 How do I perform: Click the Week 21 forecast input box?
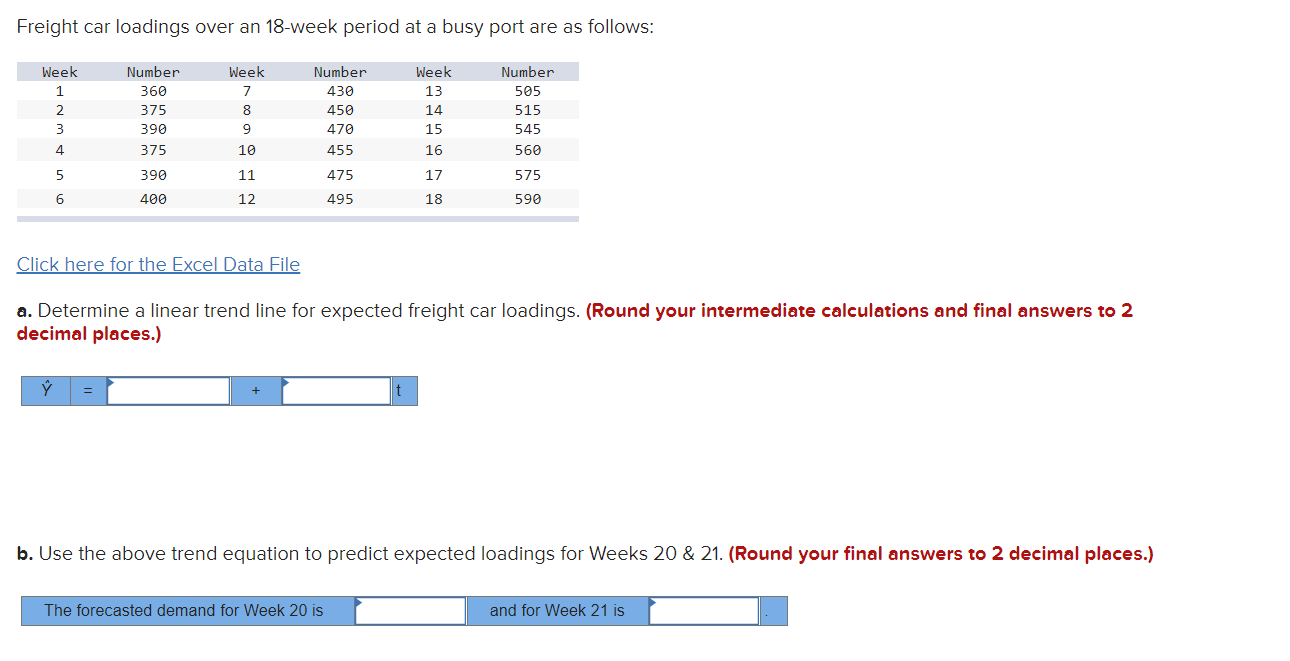click(703, 610)
